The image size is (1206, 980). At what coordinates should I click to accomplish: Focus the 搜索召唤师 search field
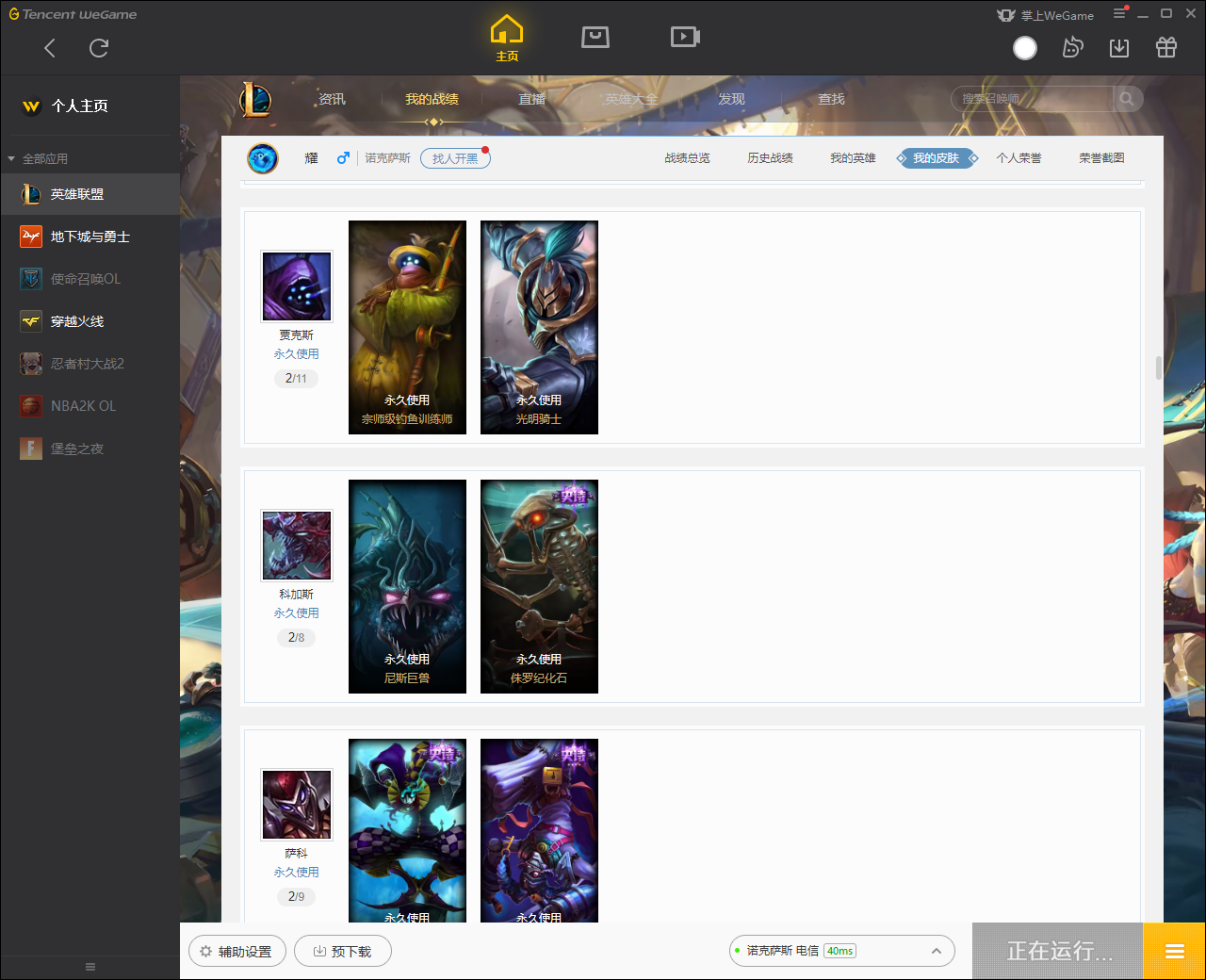tap(1032, 99)
